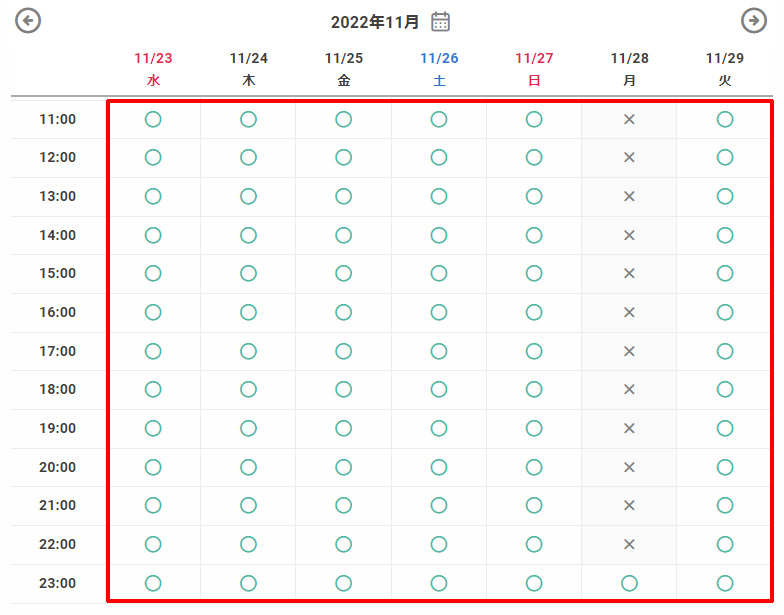Go to the next week arrow
Viewport: 784px width, 615px height.
coord(753,21)
